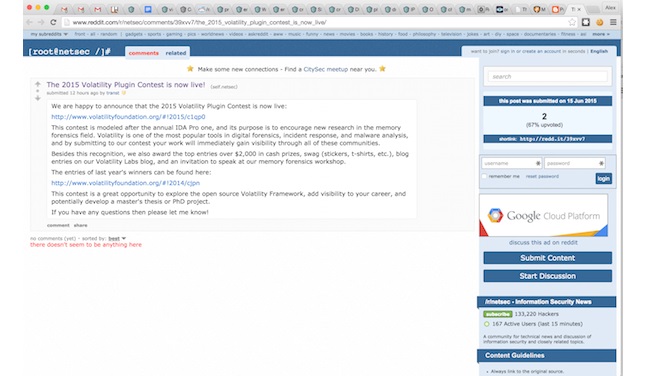Click the share link under the post
Image resolution: width=650 pixels, height=376 pixels.
click(x=80, y=225)
